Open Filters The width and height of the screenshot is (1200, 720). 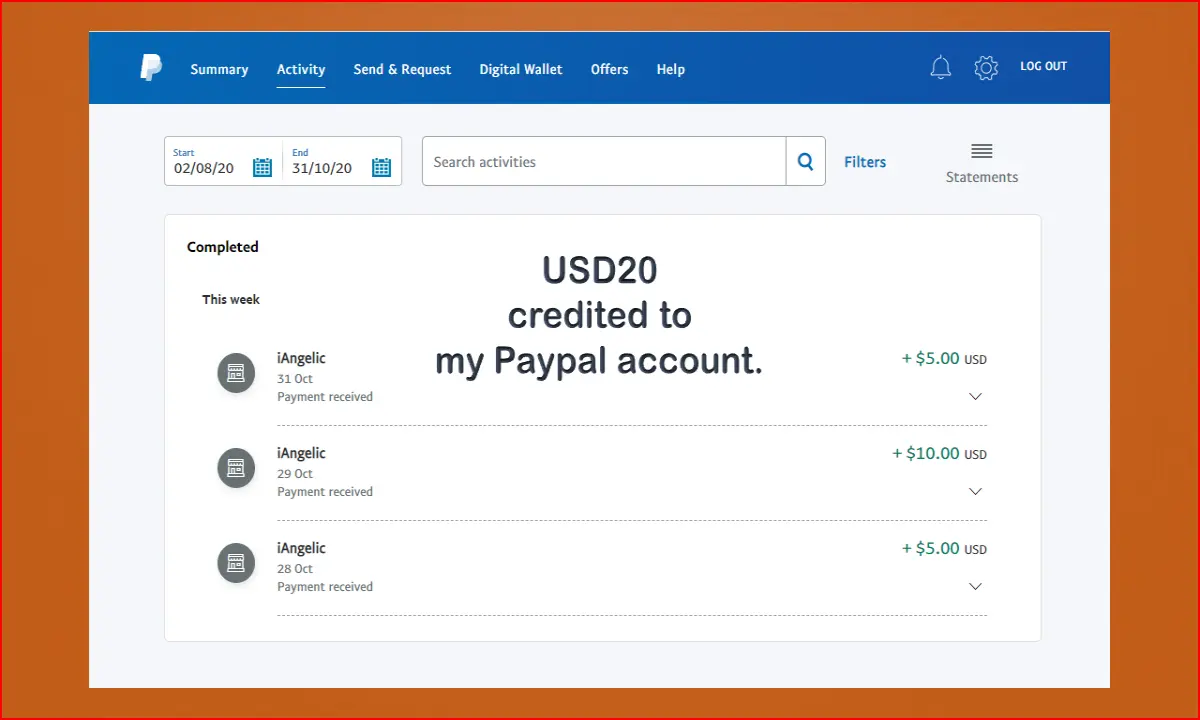click(x=865, y=162)
